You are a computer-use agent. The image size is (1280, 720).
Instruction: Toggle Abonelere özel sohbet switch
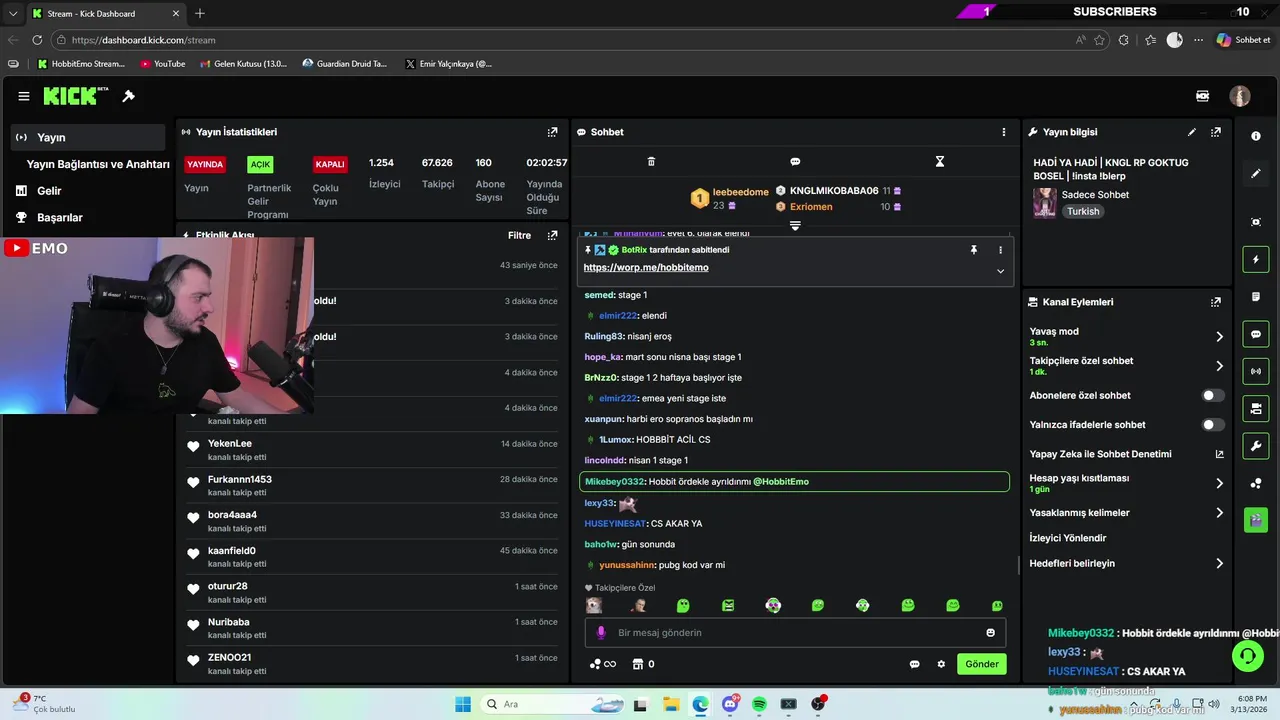click(x=1212, y=396)
